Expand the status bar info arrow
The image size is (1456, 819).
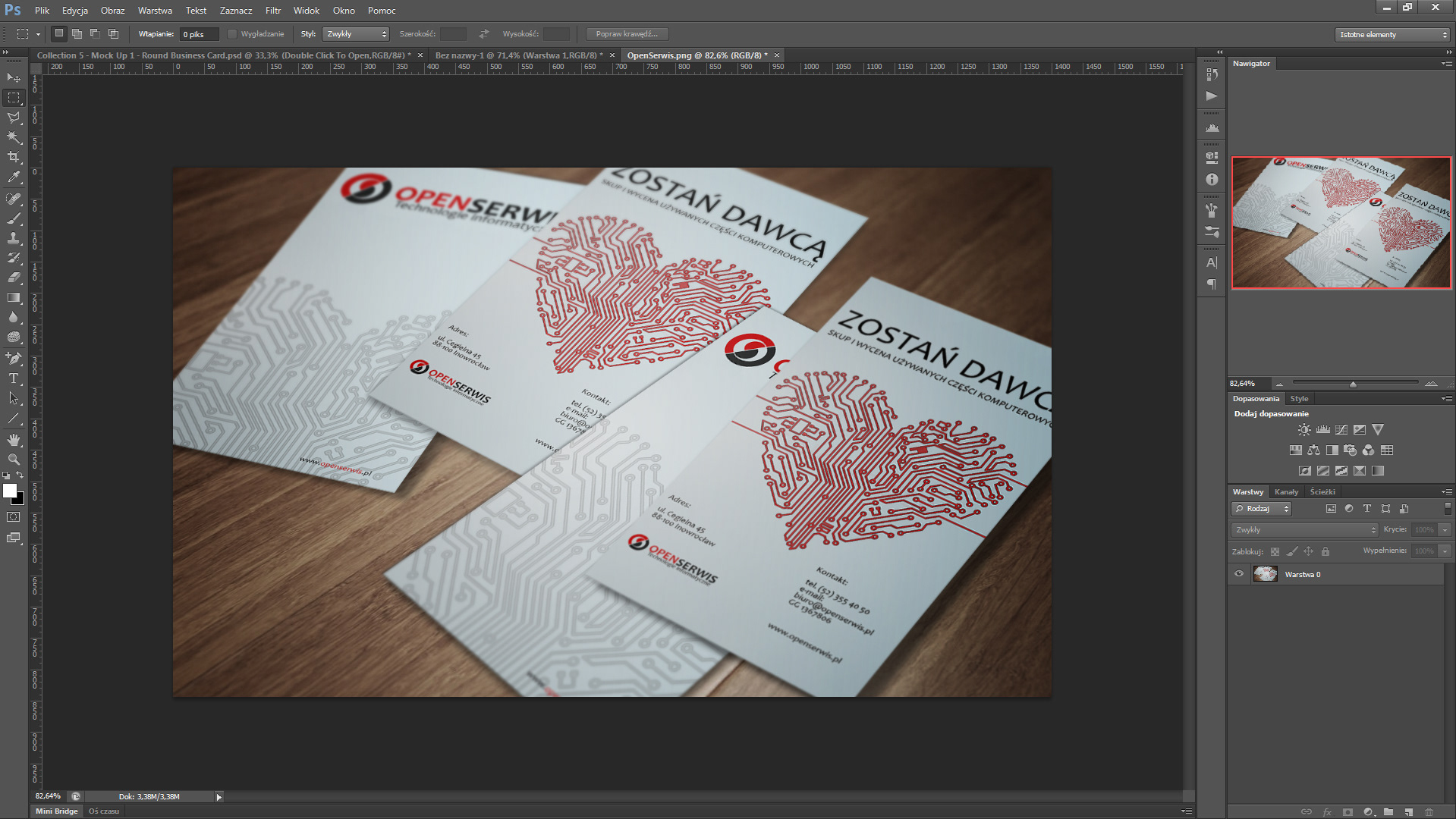pyautogui.click(x=219, y=797)
